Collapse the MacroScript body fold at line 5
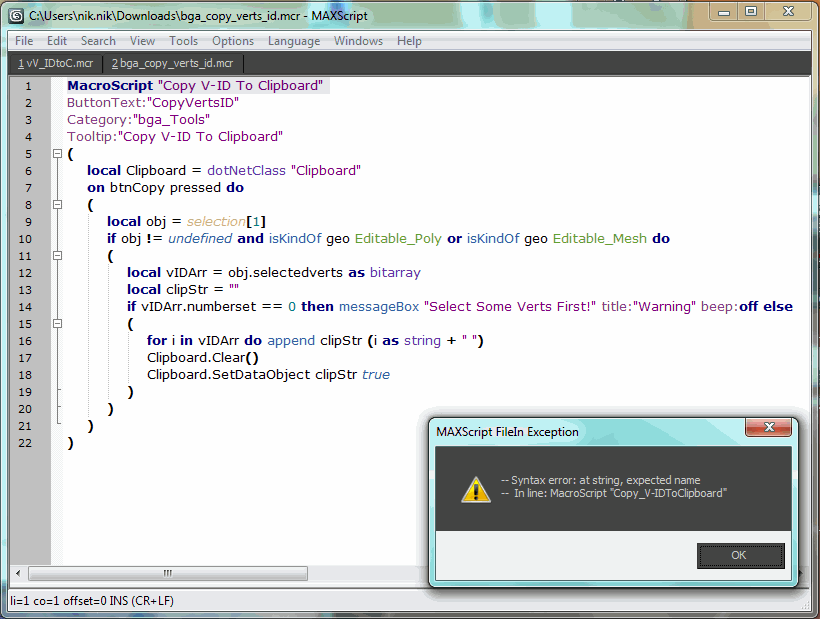This screenshot has width=820, height=619. pyautogui.click(x=57, y=153)
